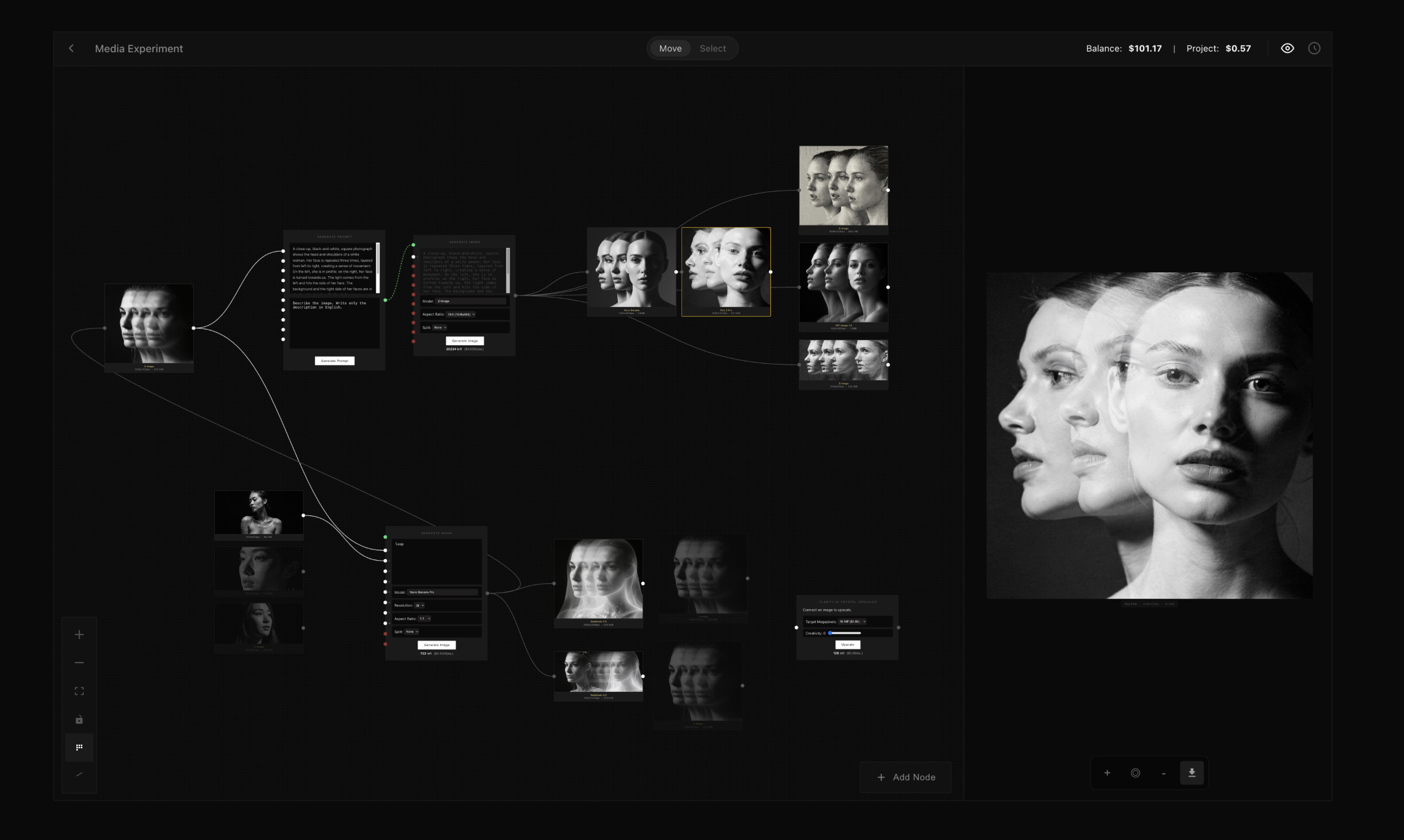Click the Add Node button
Screen dimensions: 1404x840
tap(906, 777)
